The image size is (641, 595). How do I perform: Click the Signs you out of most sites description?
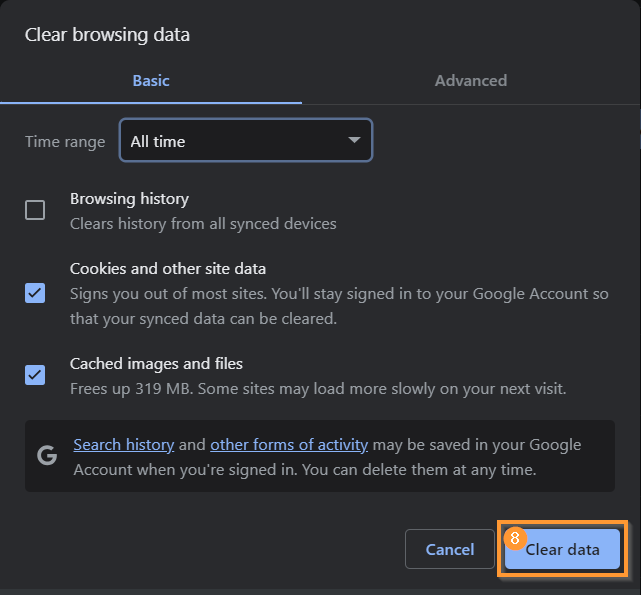[x=339, y=306]
